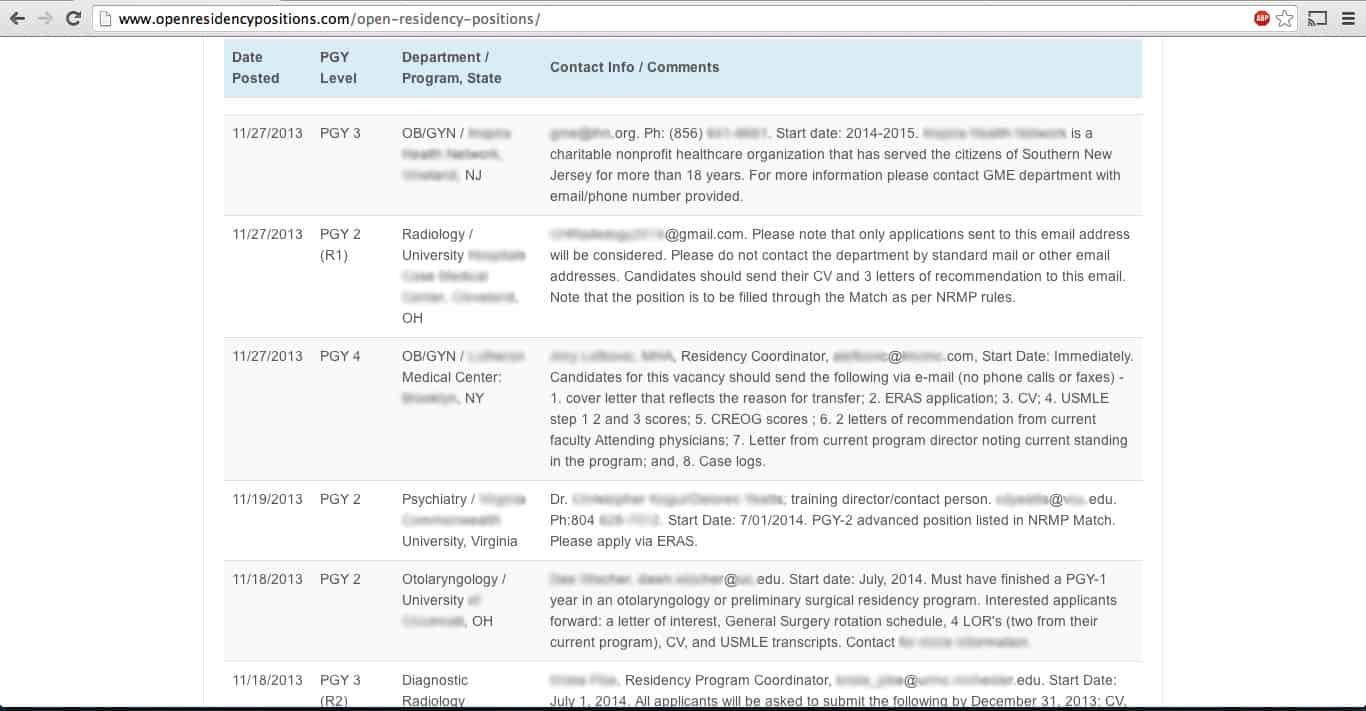Click the @gmail.com email in the Radiology row
This screenshot has width=1366, height=711.
647,234
